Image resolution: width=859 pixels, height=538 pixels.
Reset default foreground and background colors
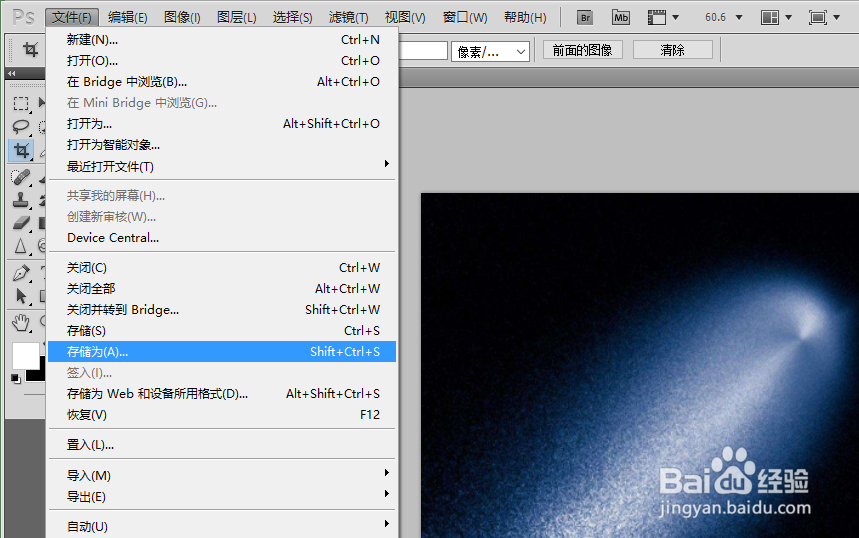pos(16,378)
